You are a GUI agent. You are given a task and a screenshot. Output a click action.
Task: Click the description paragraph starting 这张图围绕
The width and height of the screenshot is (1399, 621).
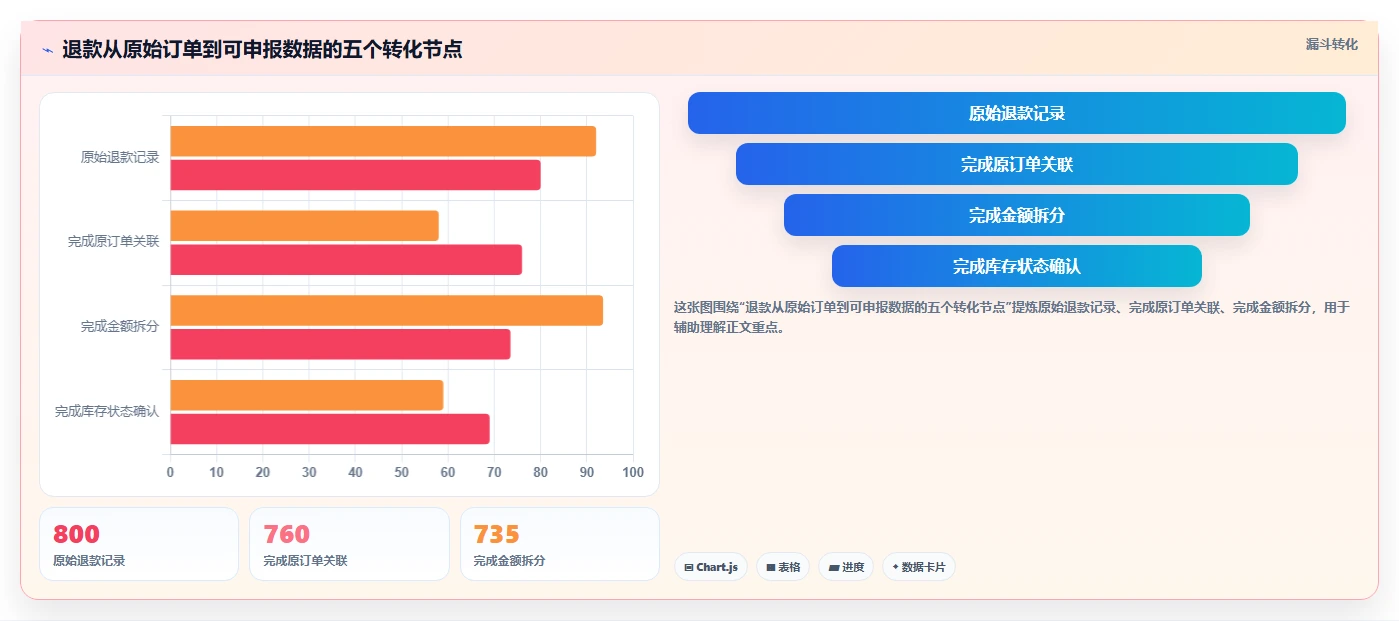(x=1012, y=317)
